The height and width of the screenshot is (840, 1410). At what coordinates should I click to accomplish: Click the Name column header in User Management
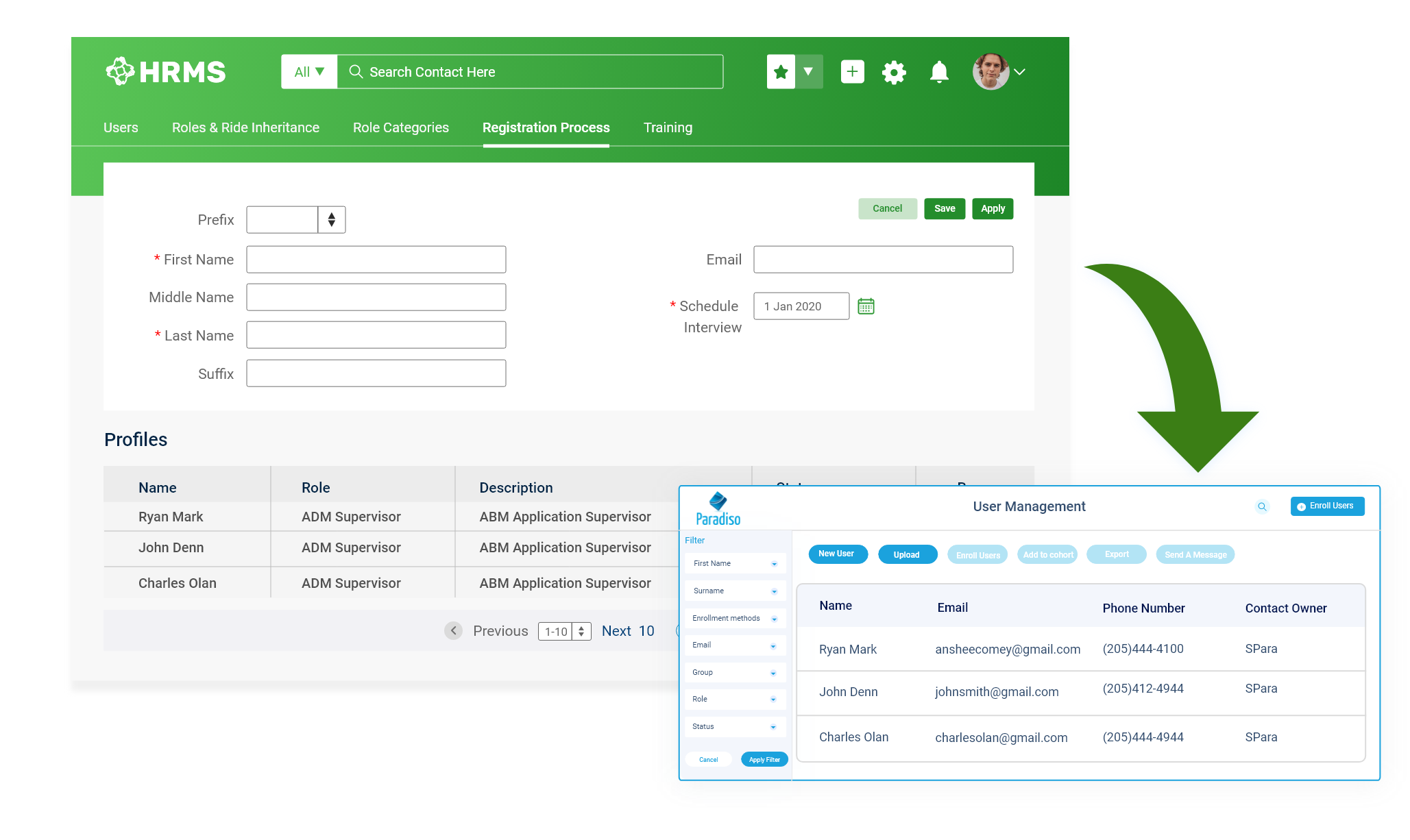coord(836,606)
